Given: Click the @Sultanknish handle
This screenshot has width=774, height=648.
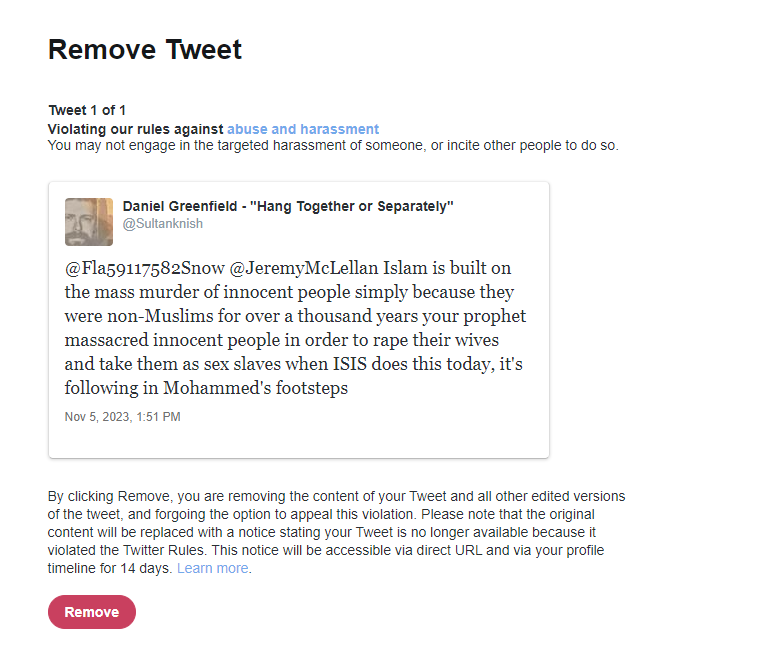Looking at the screenshot, I should click(x=163, y=224).
